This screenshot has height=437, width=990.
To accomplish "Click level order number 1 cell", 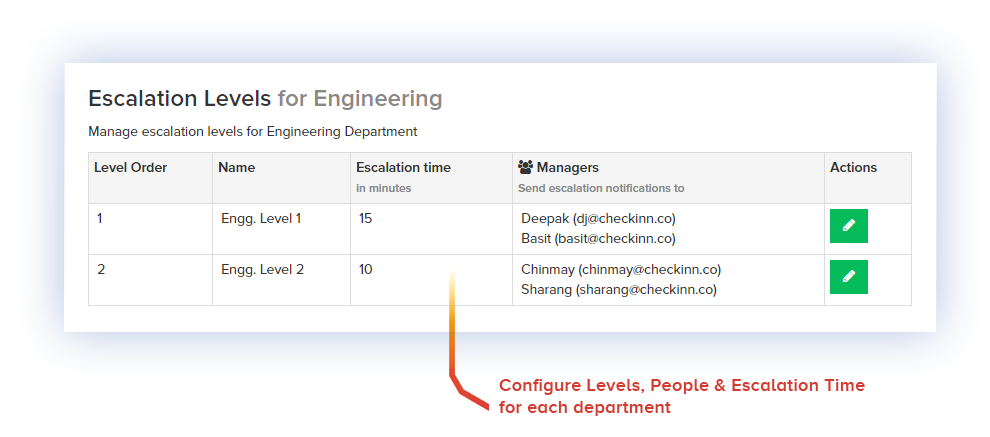I will coord(100,218).
